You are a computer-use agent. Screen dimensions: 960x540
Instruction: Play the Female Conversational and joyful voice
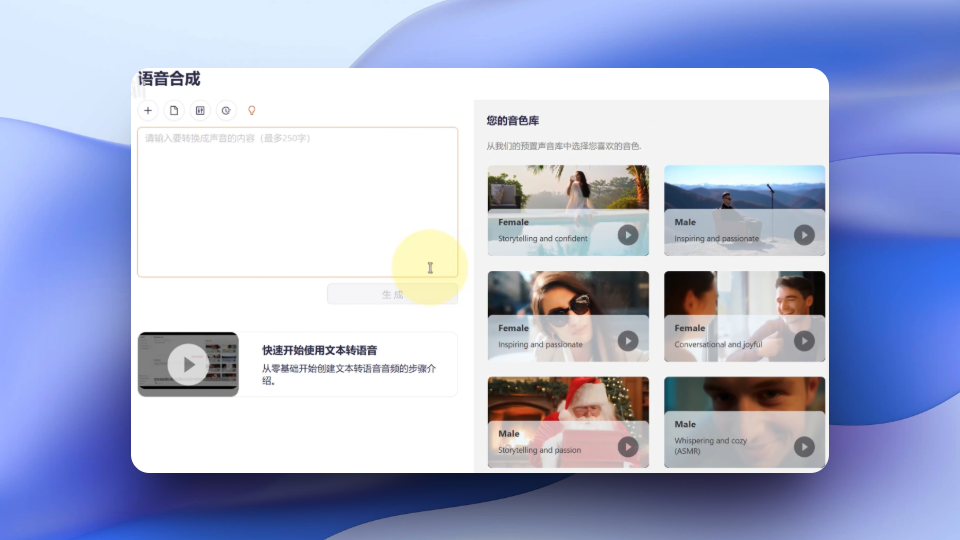click(x=804, y=341)
